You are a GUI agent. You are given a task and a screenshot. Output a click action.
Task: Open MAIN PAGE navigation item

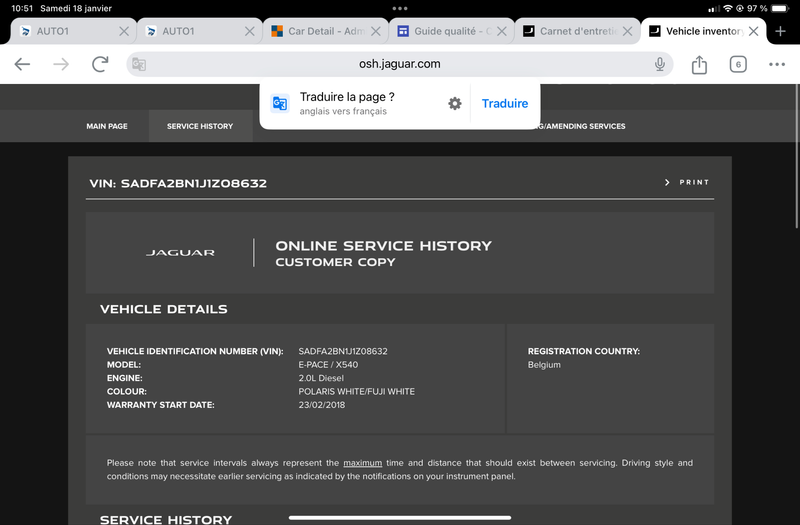pos(107,126)
